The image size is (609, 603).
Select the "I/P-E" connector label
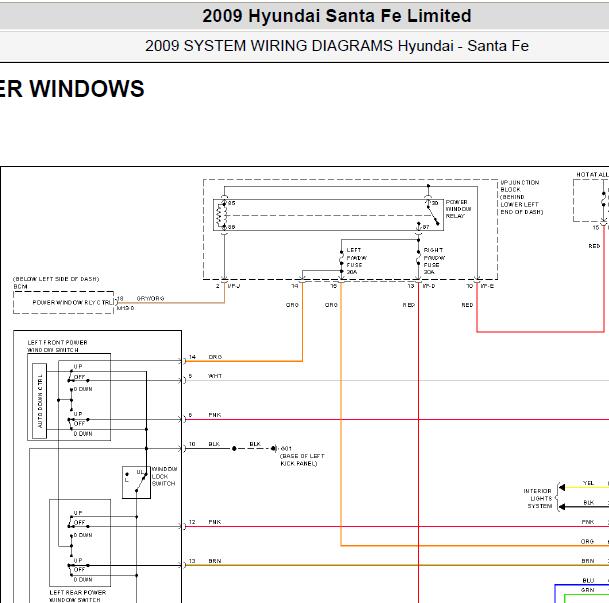coord(487,286)
